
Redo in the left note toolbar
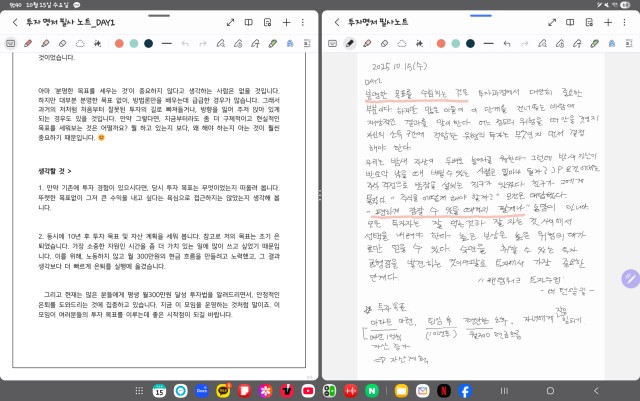coord(203,43)
